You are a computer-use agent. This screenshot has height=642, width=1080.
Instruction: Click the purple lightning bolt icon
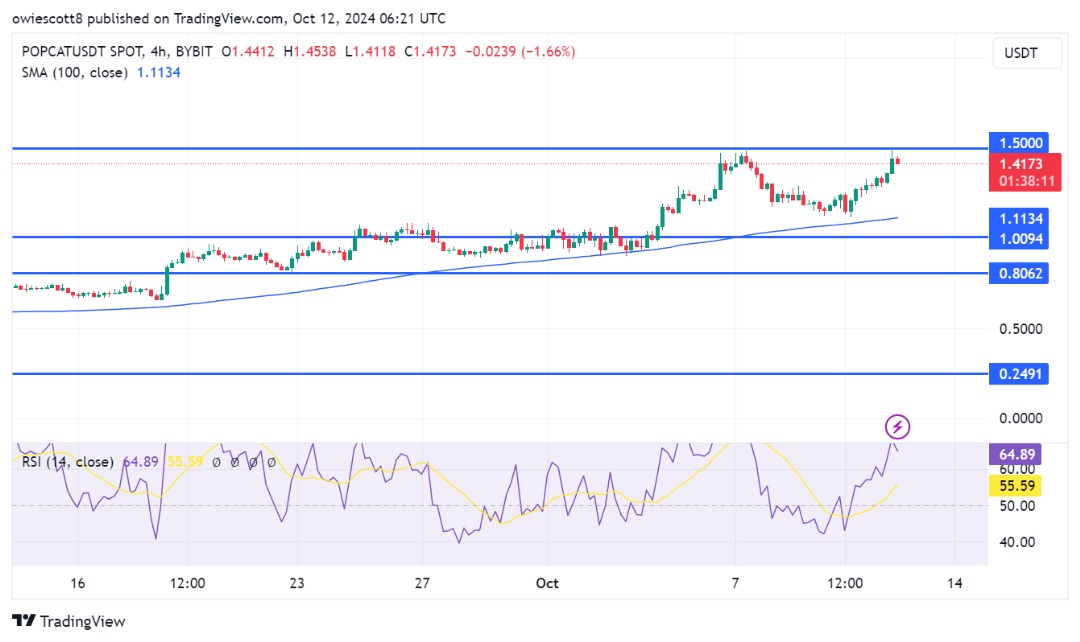pyautogui.click(x=898, y=428)
